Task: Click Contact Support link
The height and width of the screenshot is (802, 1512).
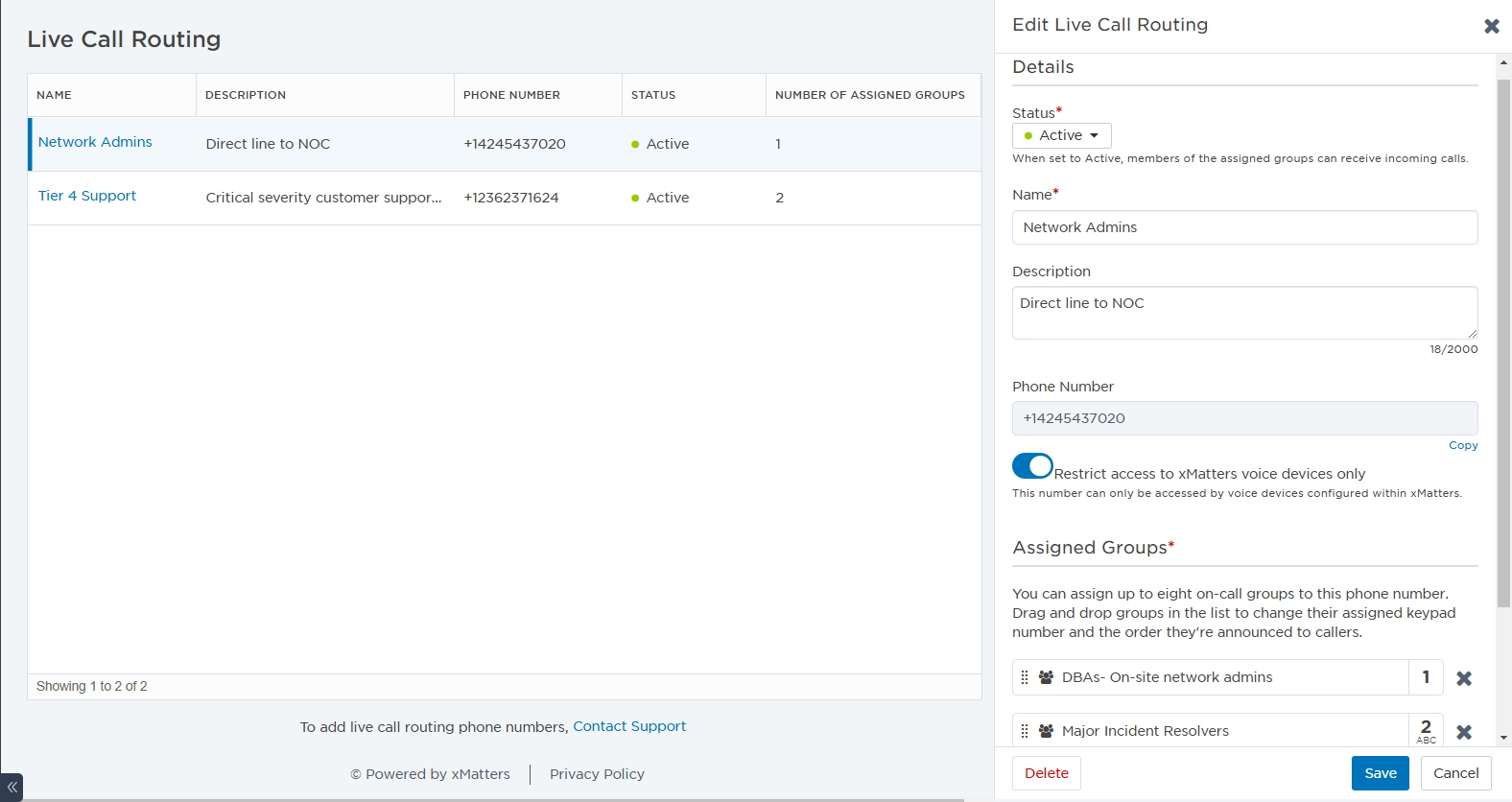Action: pyautogui.click(x=629, y=726)
